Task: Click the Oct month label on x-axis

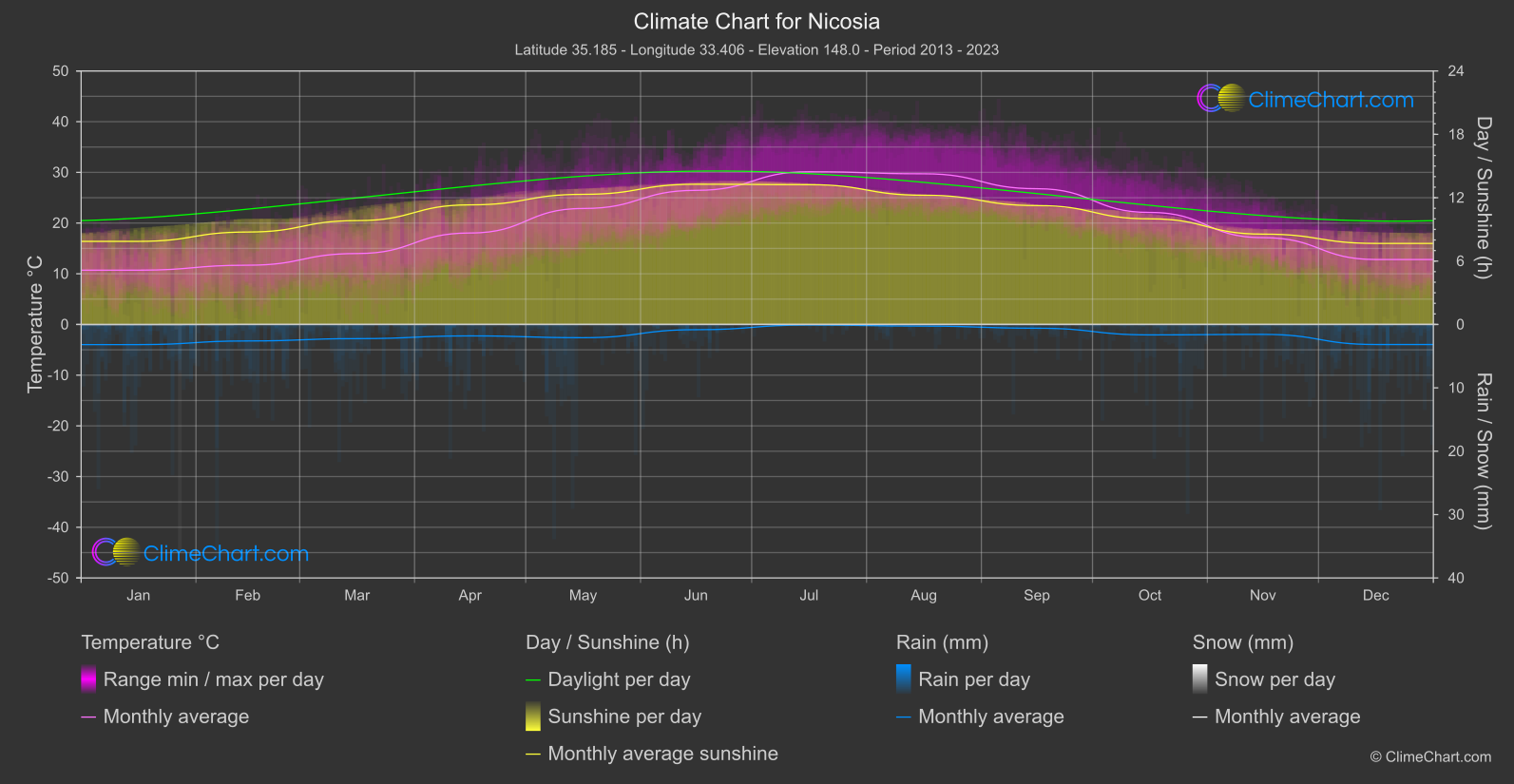Action: click(1150, 595)
